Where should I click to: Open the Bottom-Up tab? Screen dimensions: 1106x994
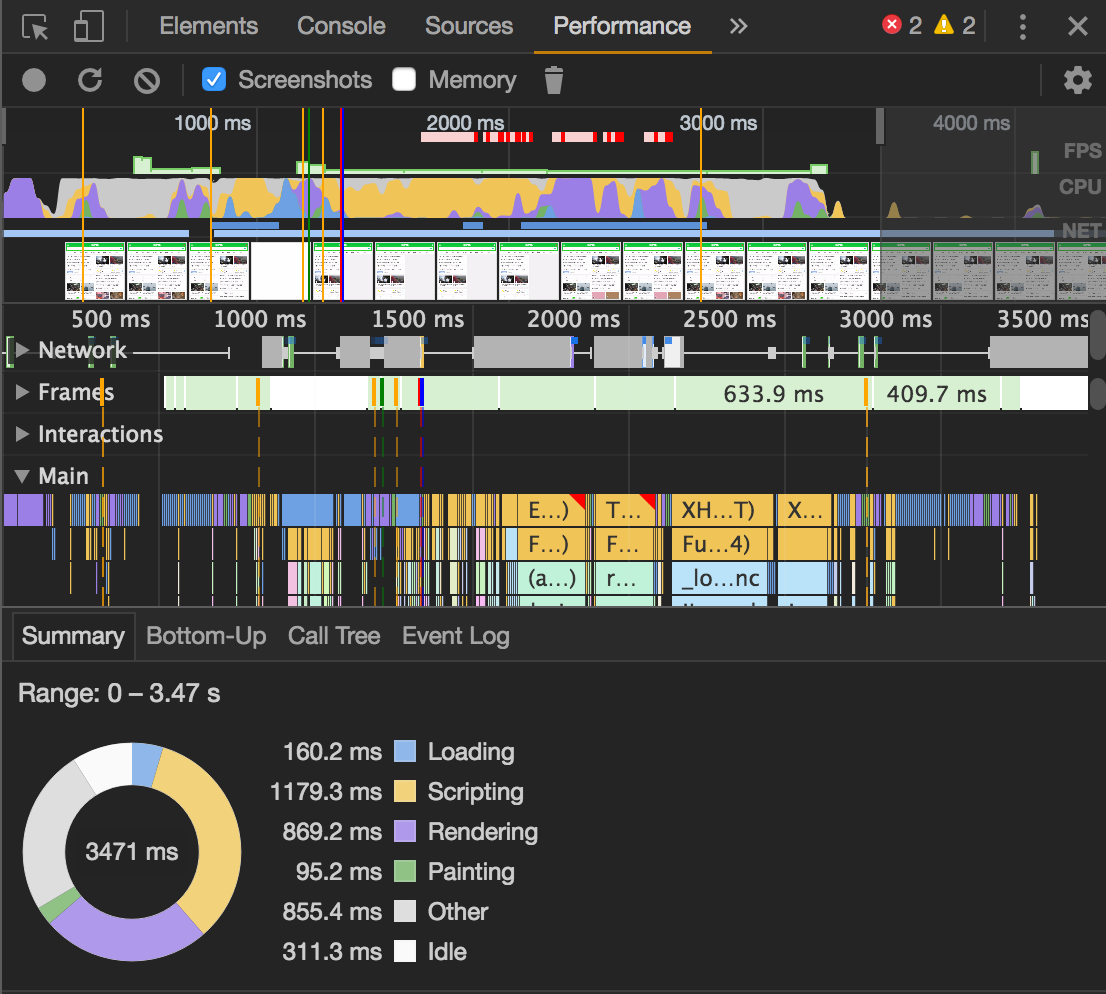pos(206,636)
